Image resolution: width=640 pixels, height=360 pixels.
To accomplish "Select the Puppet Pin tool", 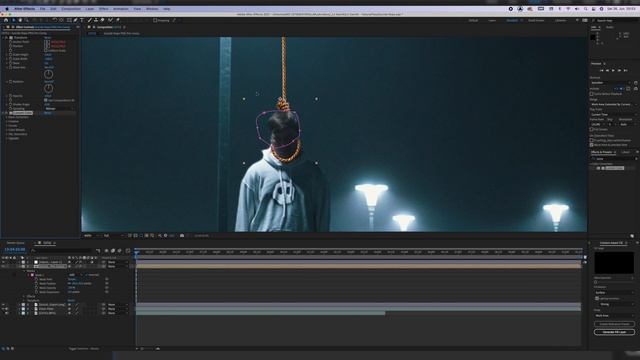I will 118,20.
